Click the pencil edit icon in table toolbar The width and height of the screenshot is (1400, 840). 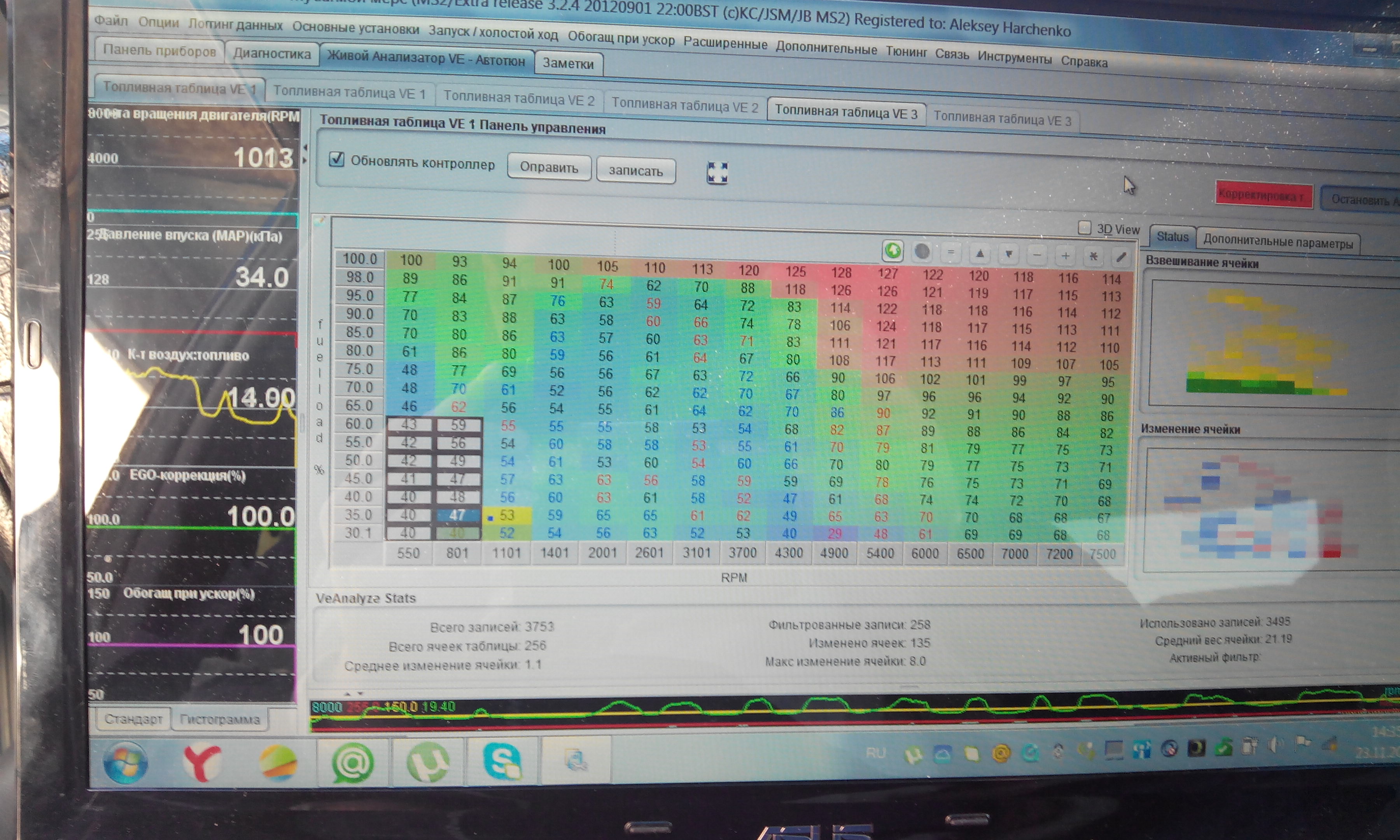(x=1121, y=257)
